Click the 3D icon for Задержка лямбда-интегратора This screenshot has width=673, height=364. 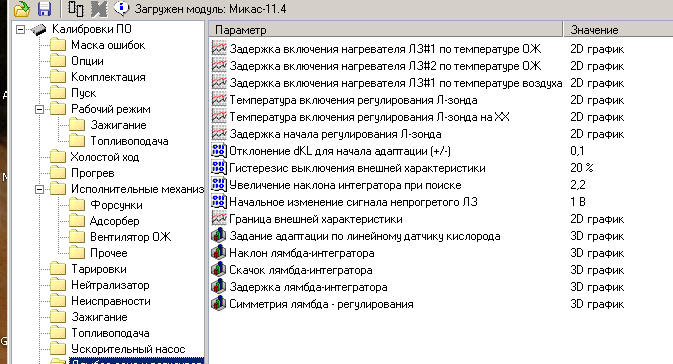tap(219, 286)
